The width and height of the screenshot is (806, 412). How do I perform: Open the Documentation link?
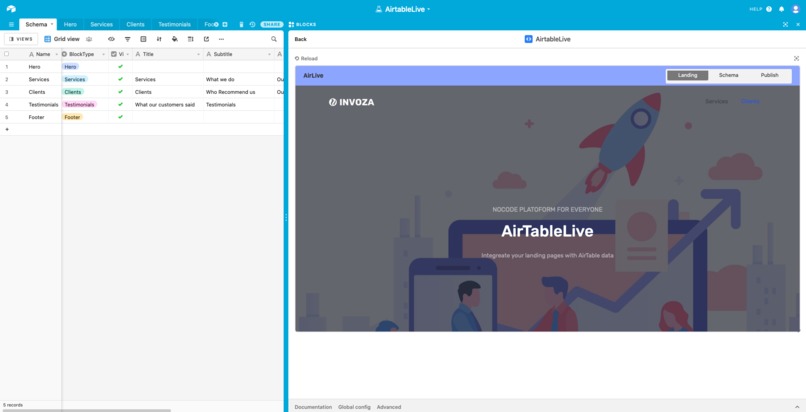pos(313,407)
